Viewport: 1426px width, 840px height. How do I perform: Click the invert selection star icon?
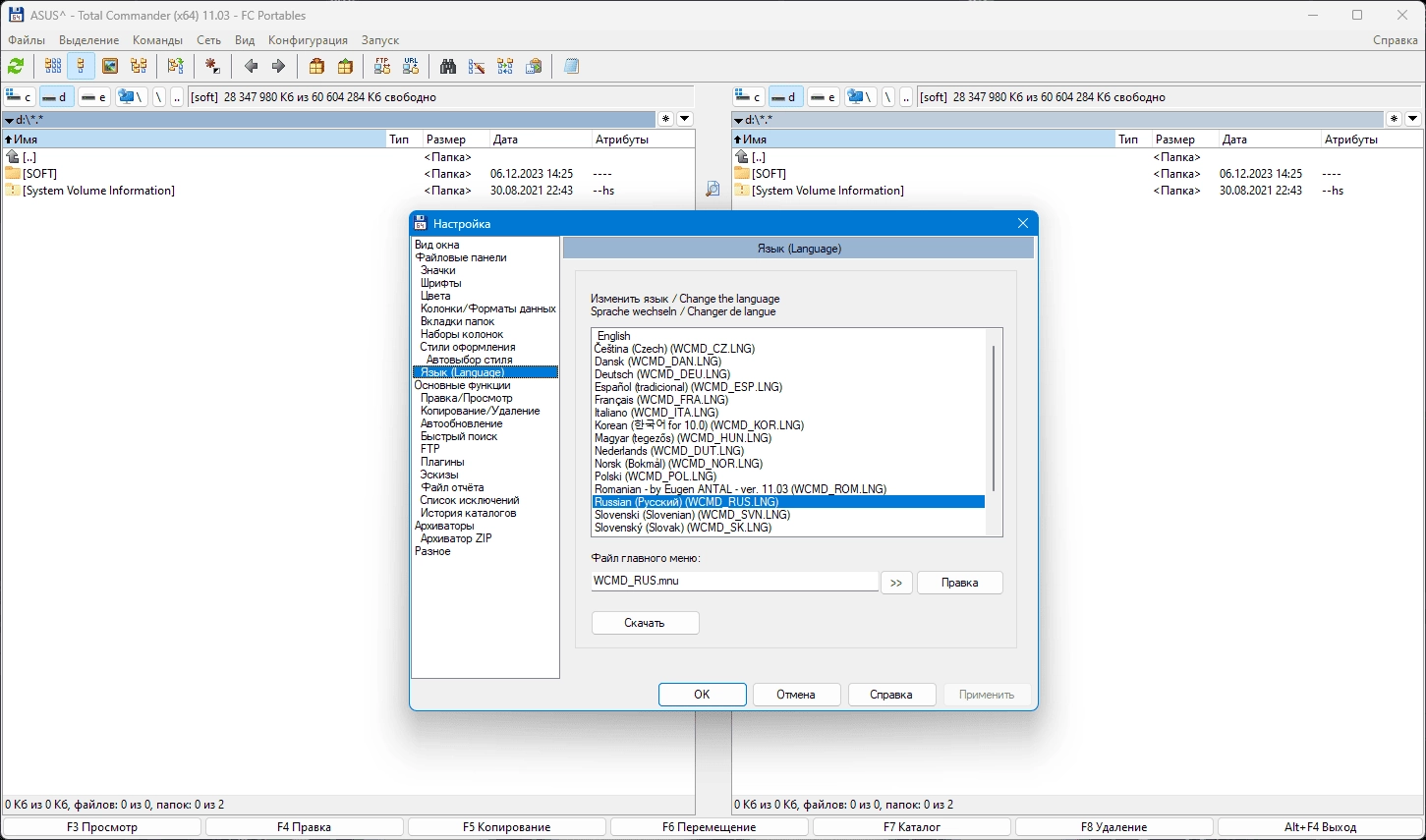[212, 67]
